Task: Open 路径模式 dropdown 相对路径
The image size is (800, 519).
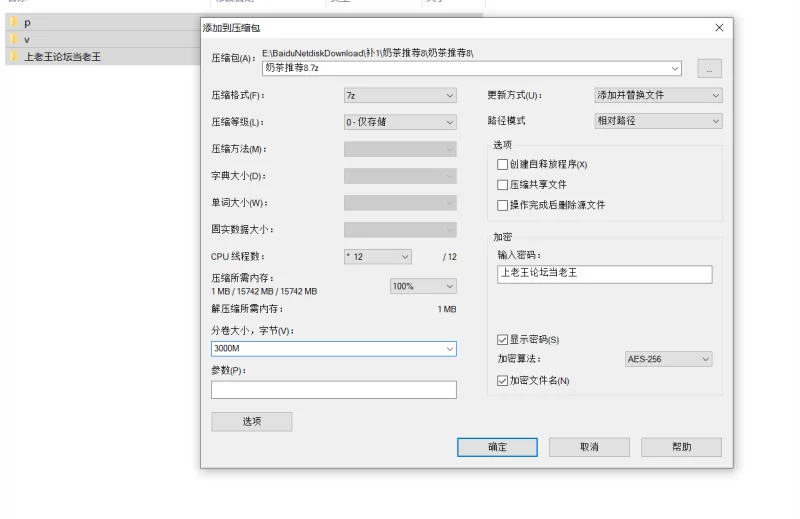Action: [x=658, y=121]
